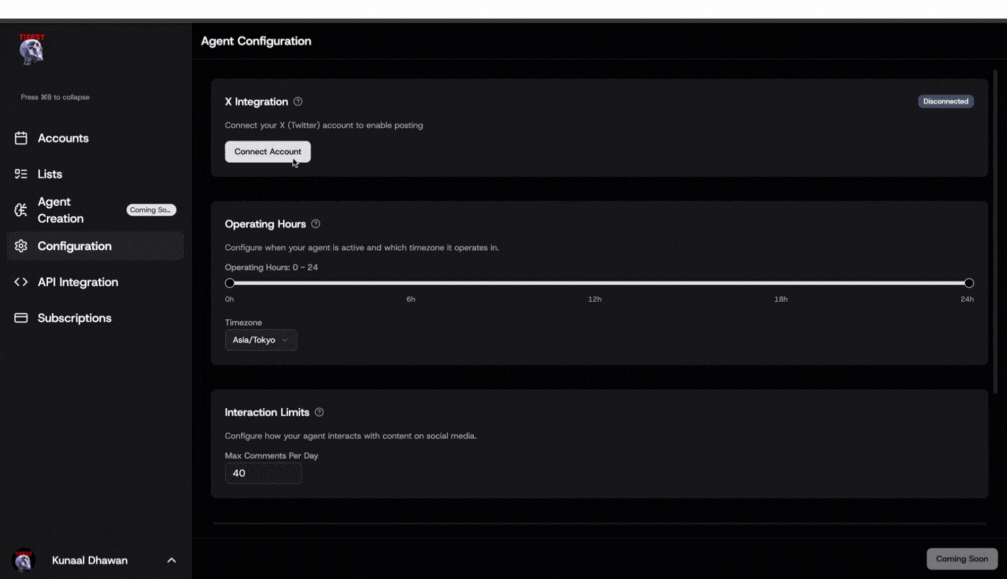
Task: Click the Agent Creation brain icon
Action: (x=20, y=210)
